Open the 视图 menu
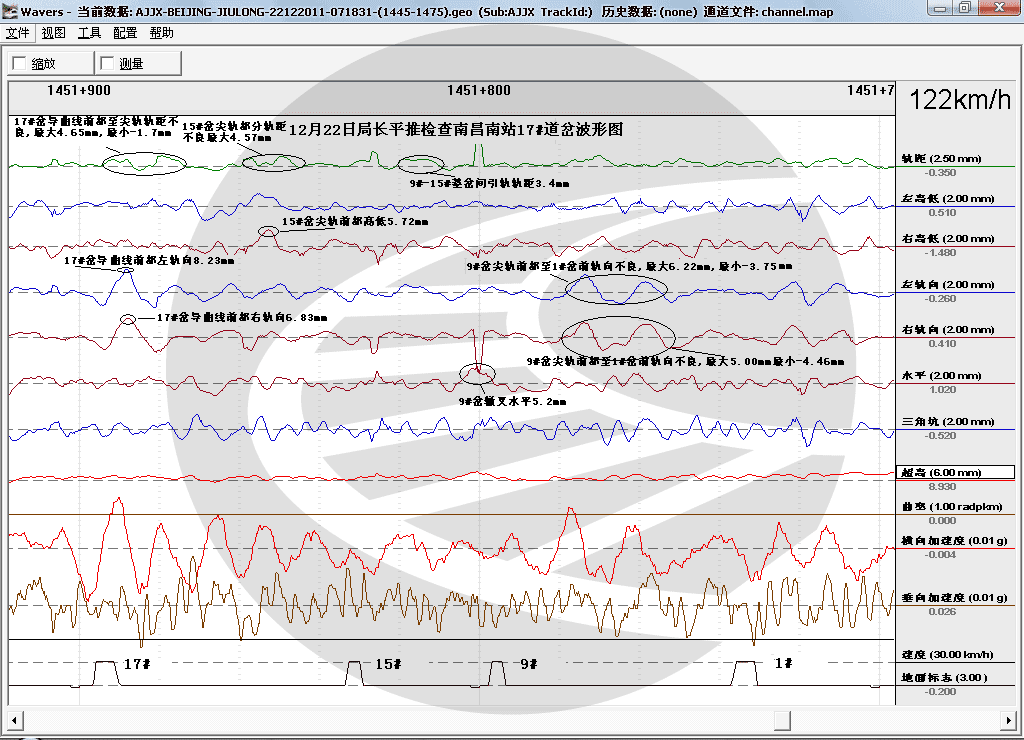Image resolution: width=1024 pixels, height=740 pixels. click(x=54, y=33)
